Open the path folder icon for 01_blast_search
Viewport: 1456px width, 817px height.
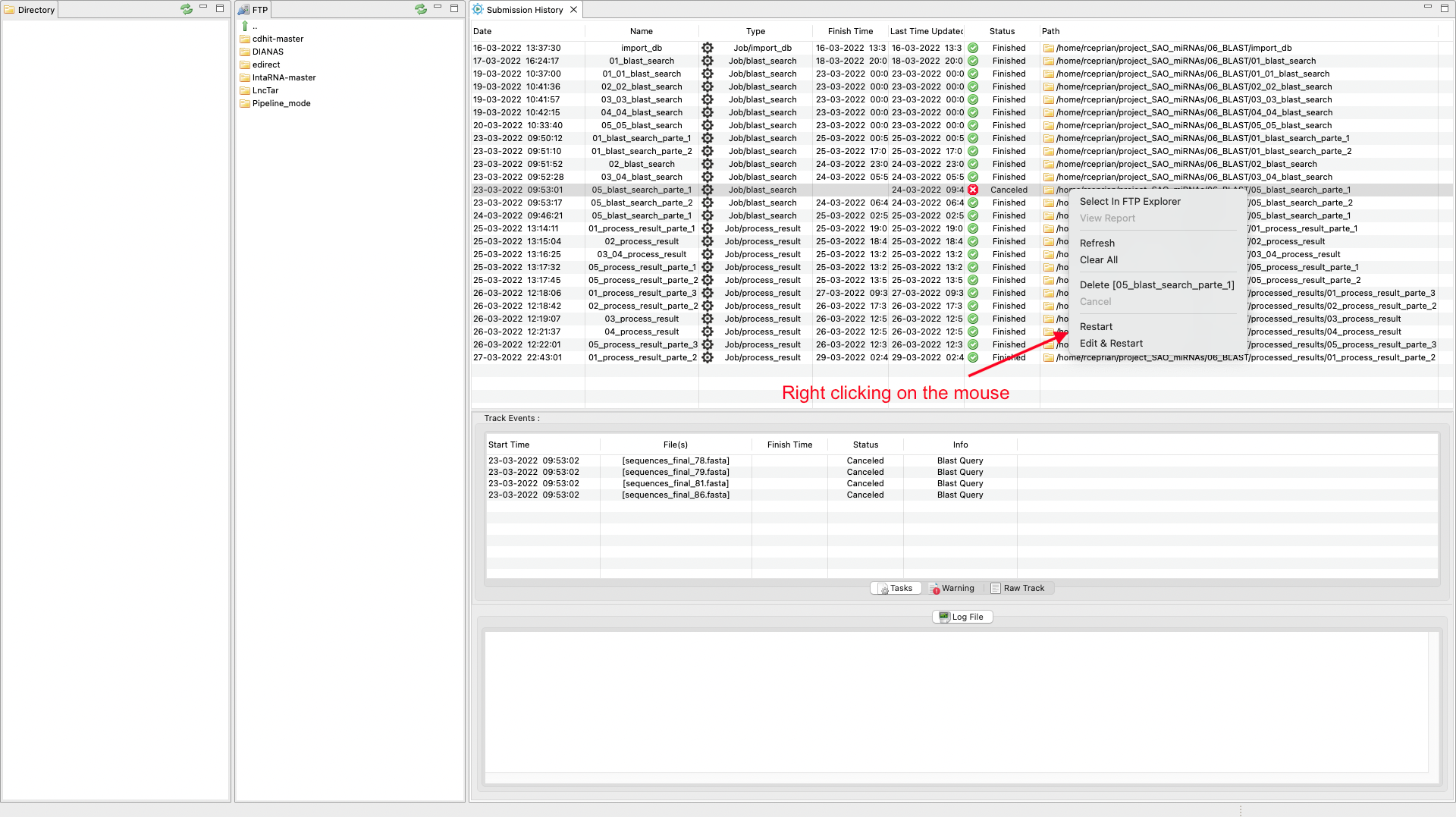coord(1049,61)
